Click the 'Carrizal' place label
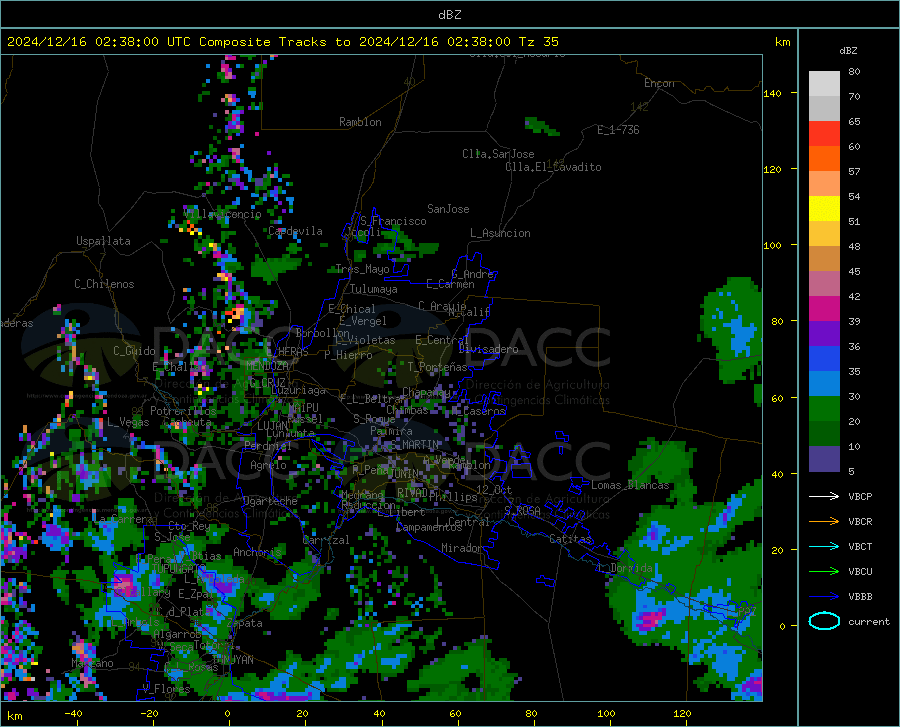This screenshot has height=727, width=900. point(326,540)
